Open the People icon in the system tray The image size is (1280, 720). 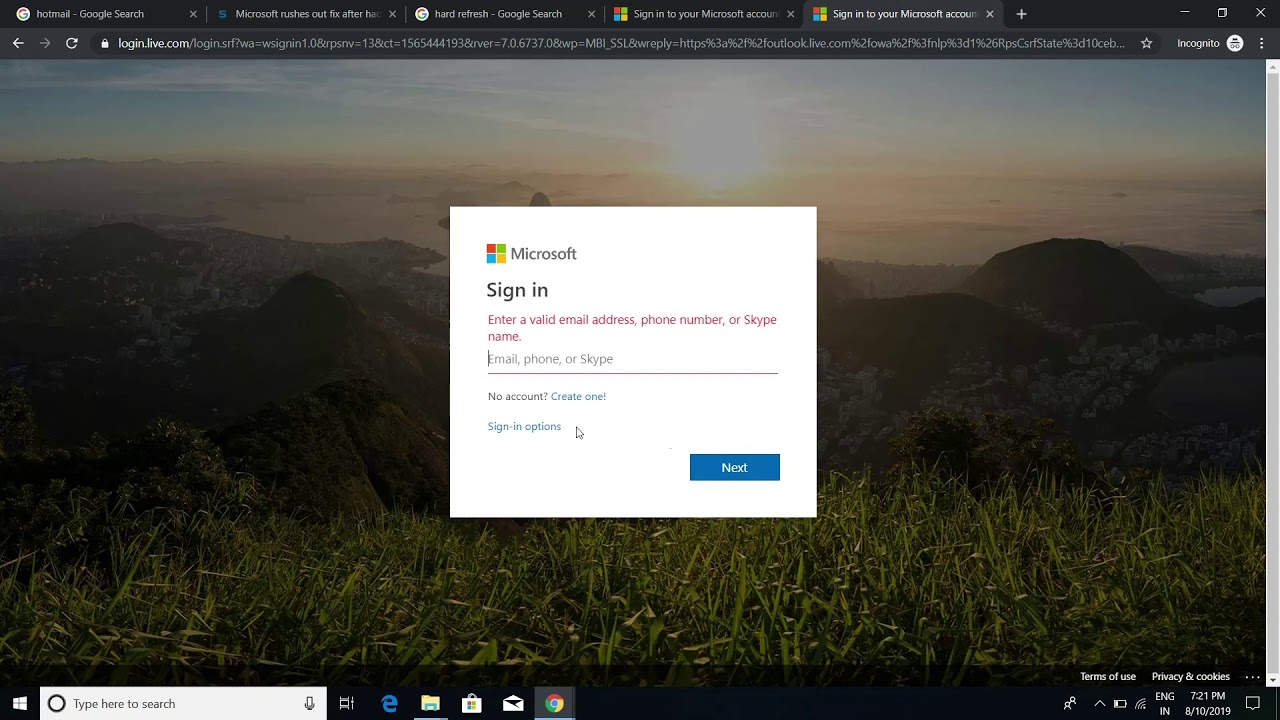[x=1070, y=703]
